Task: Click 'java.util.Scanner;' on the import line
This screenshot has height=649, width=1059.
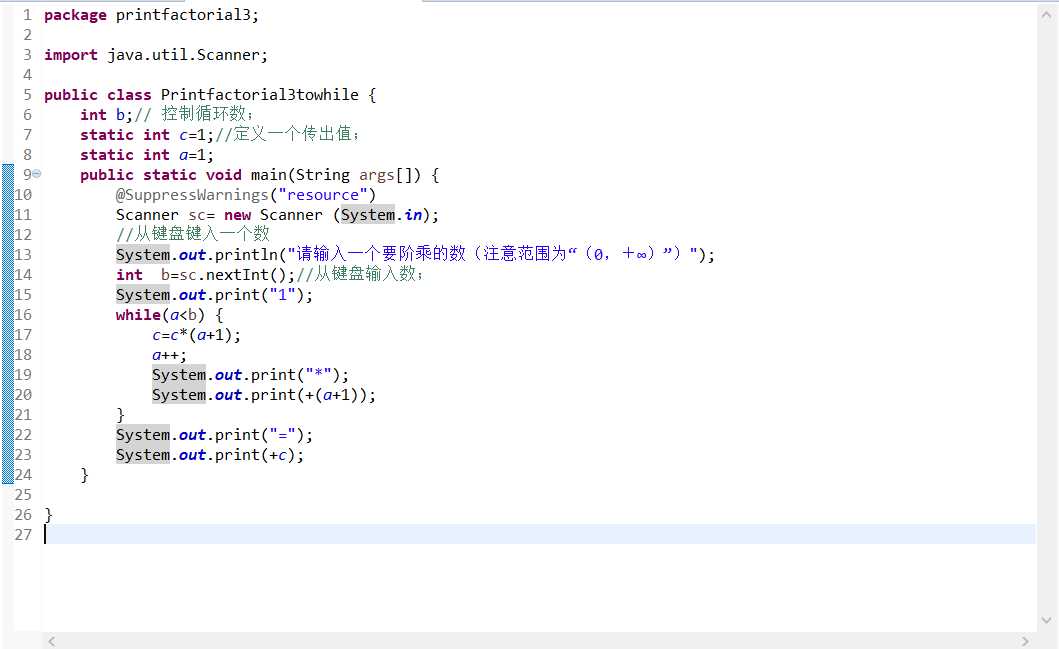Action: coord(188,55)
